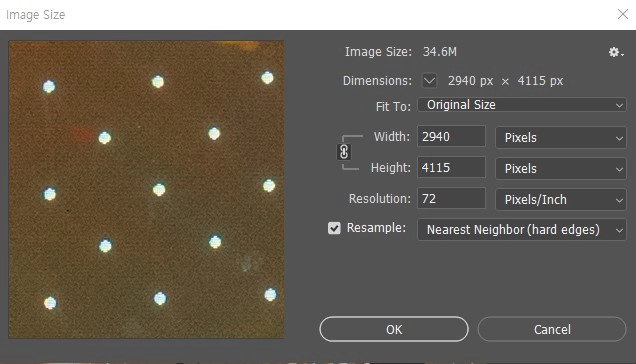
Task: Uncheck the Resample checkbox
Action: coord(334,228)
